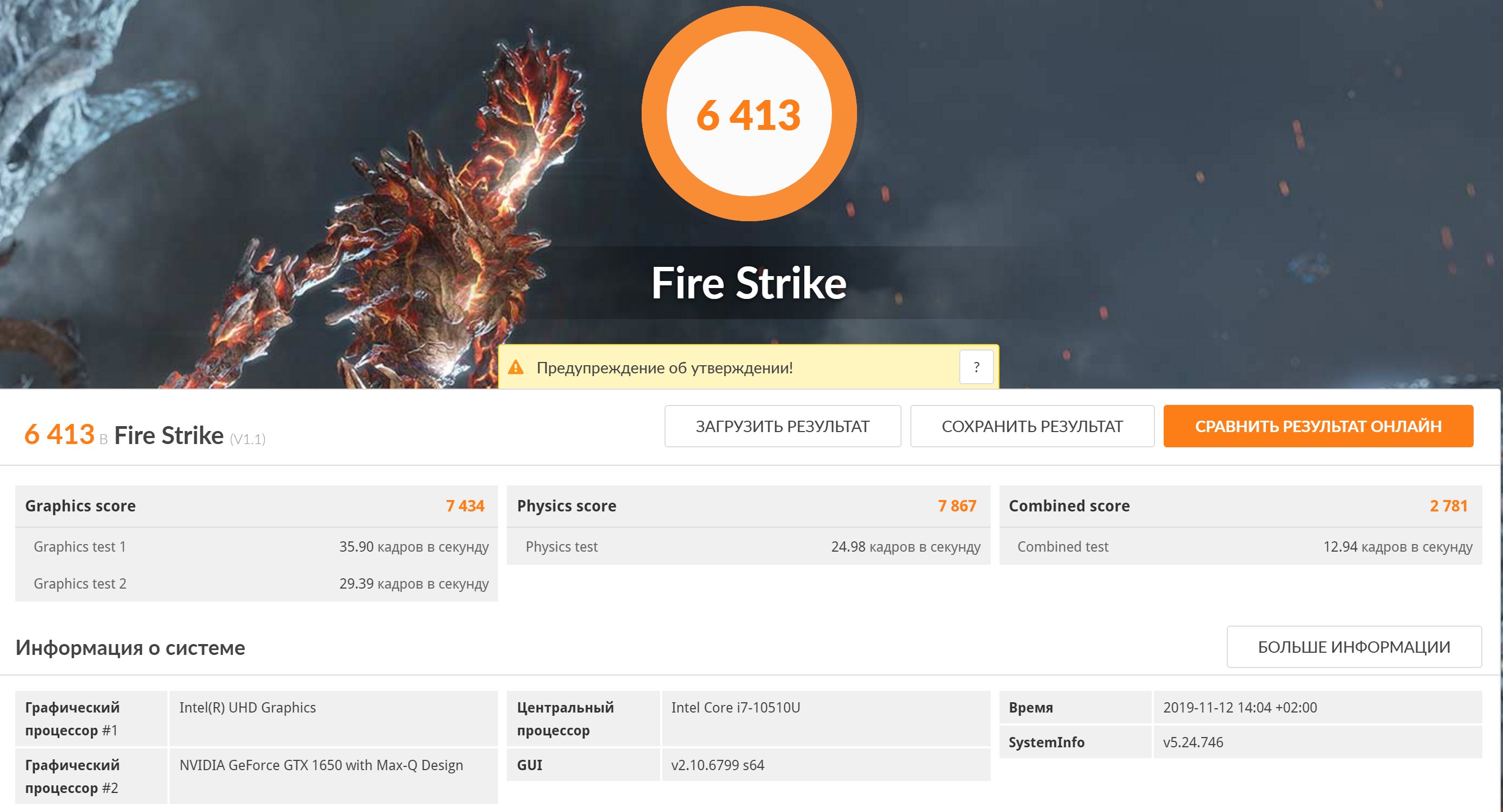The width and height of the screenshot is (1503, 812).
Task: Click the 24.98 кадров в секунду value
Action: 906,547
